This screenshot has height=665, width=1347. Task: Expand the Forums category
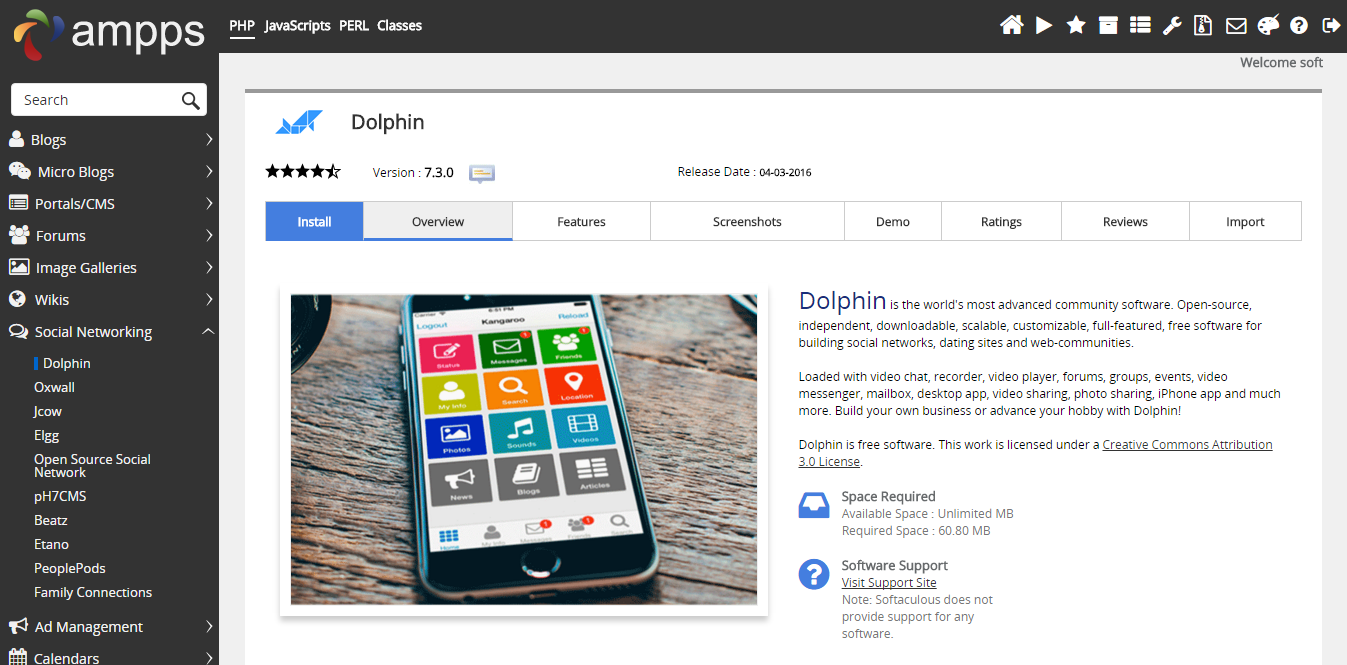click(x=209, y=235)
